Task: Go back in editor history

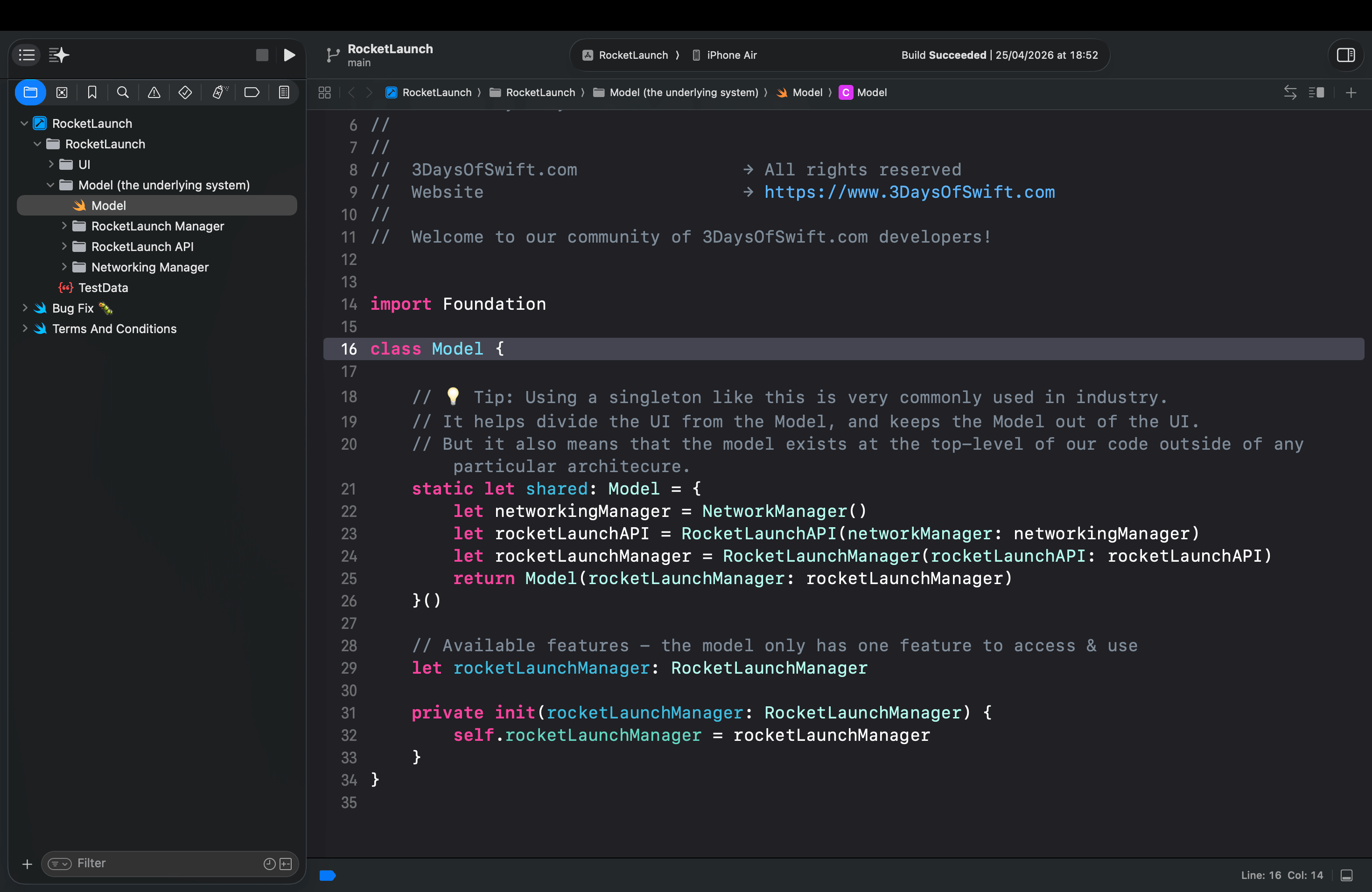Action: click(x=351, y=92)
